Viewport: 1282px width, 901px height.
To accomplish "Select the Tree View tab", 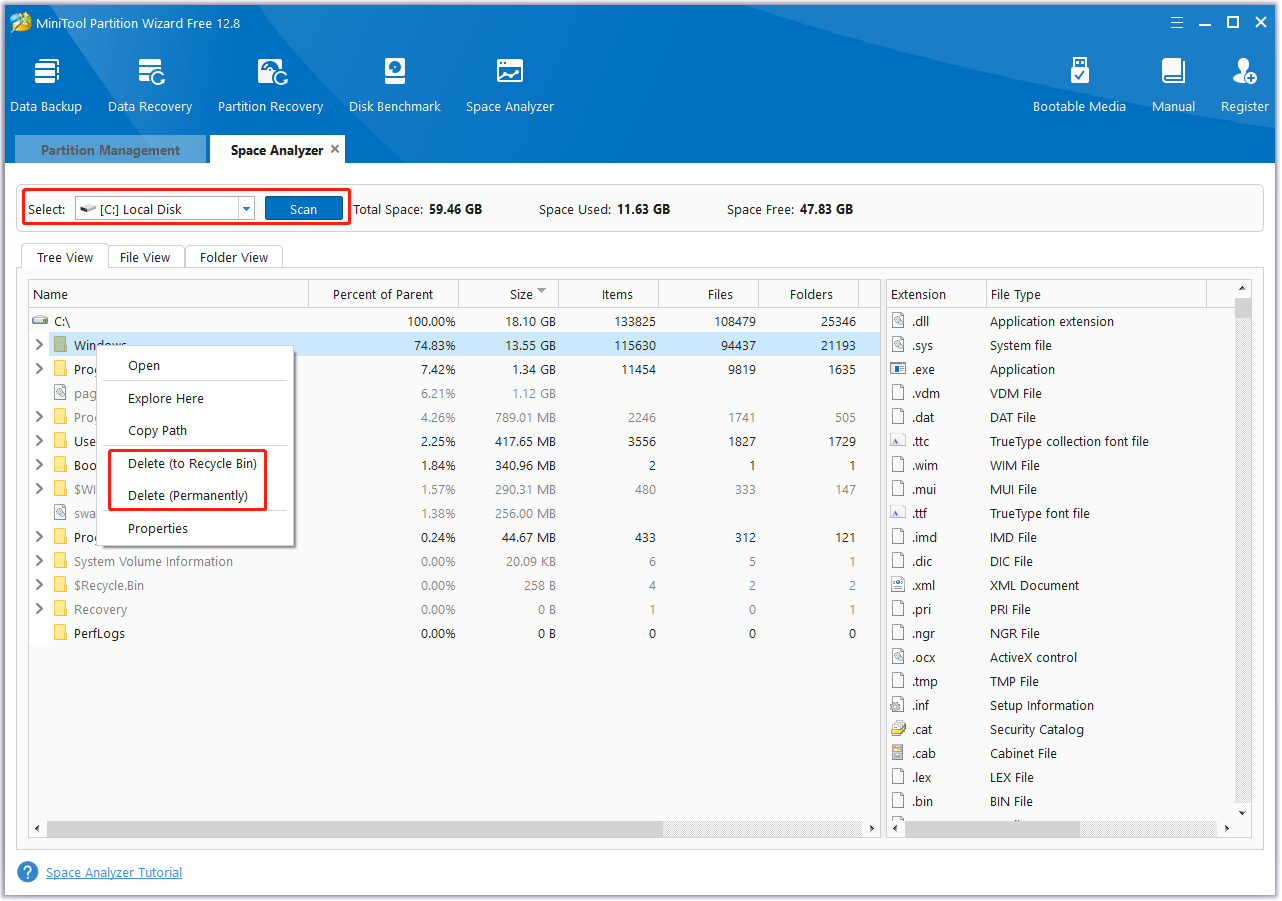I will pos(65,257).
